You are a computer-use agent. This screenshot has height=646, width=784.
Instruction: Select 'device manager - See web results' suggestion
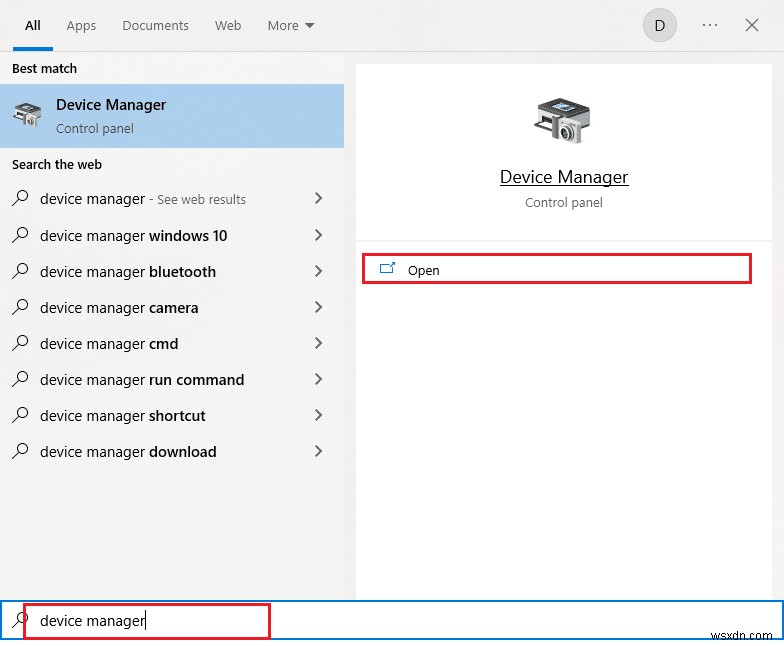pos(172,199)
